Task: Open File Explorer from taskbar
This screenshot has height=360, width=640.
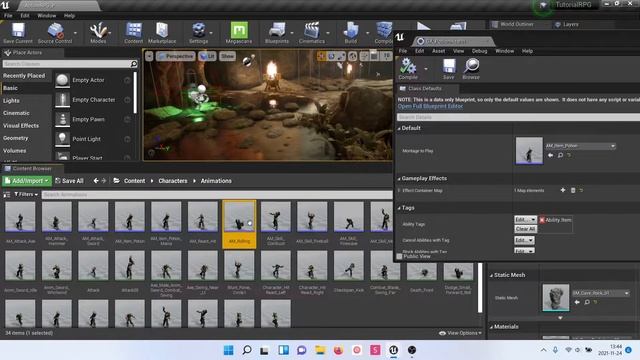Action: 320,350
